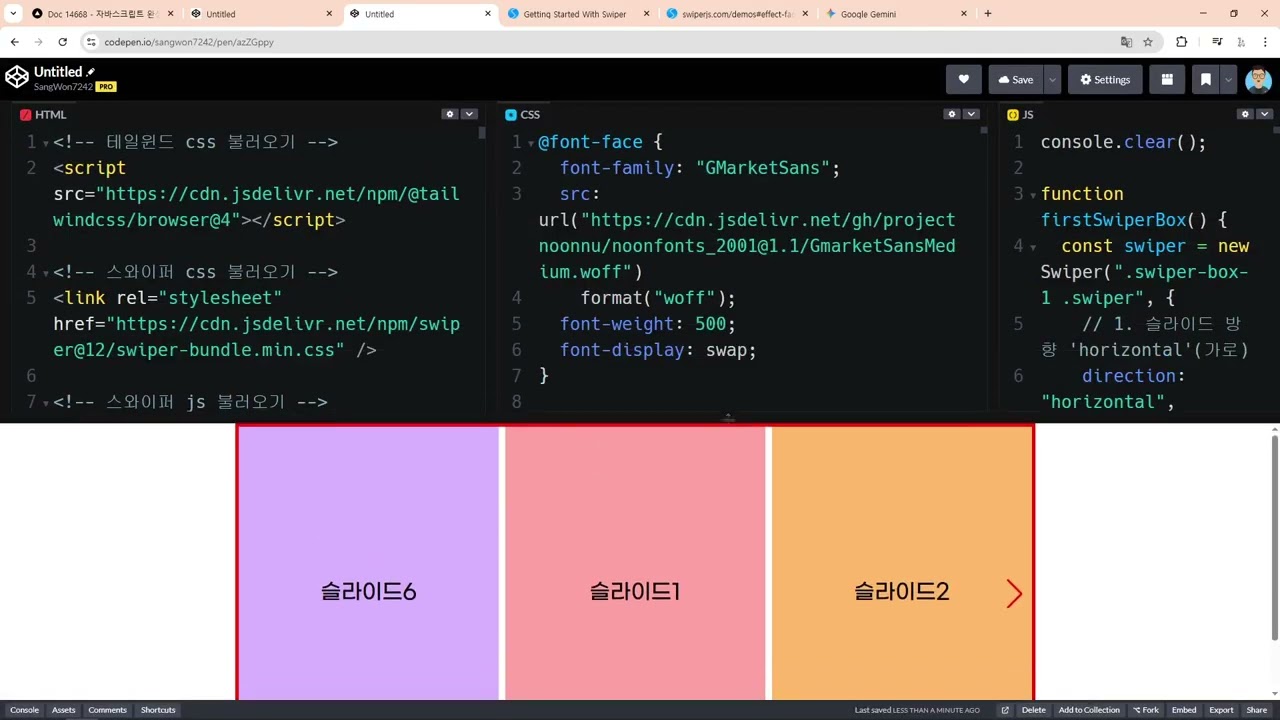This screenshot has height=720, width=1280.
Task: Expand JS editor options chevron
Action: pos(1264,114)
